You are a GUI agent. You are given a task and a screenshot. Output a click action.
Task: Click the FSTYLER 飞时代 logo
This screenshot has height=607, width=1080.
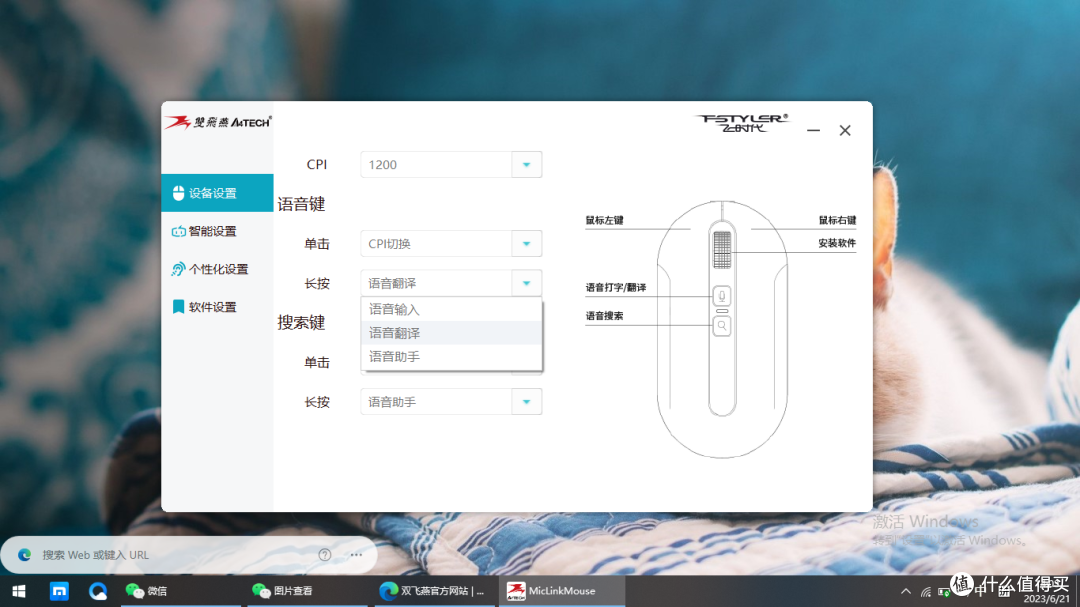[742, 123]
